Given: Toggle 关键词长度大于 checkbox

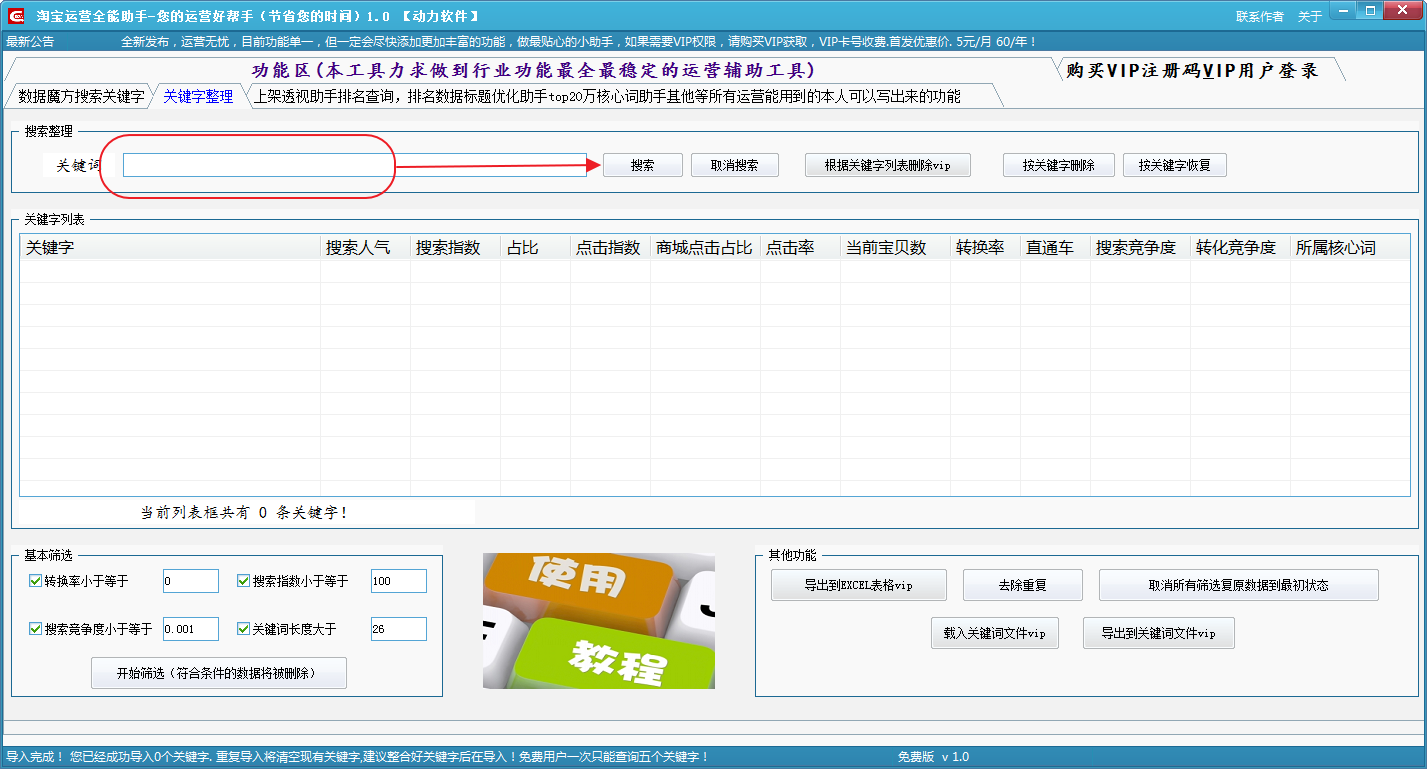Looking at the screenshot, I should pos(244,629).
